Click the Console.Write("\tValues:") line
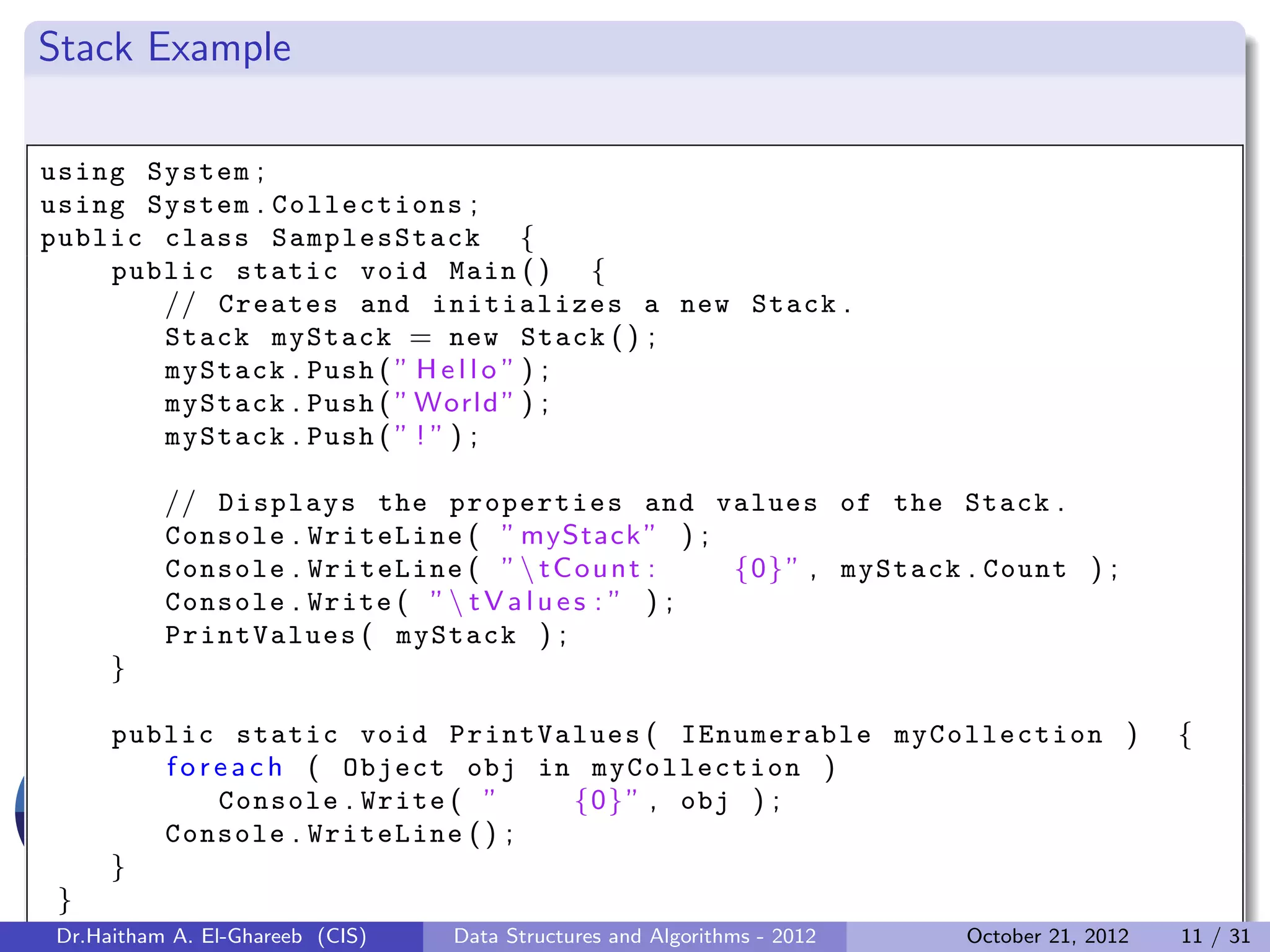Viewport: 1270px width, 952px height. [x=420, y=602]
